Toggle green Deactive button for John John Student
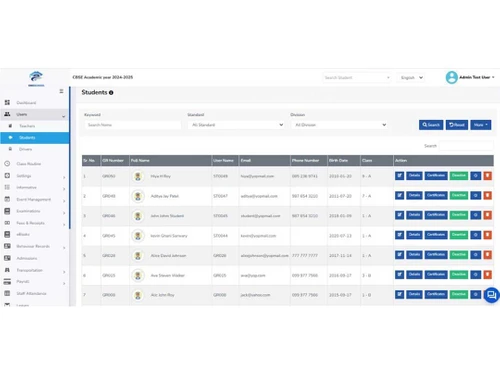The image size is (500, 375). (459, 215)
